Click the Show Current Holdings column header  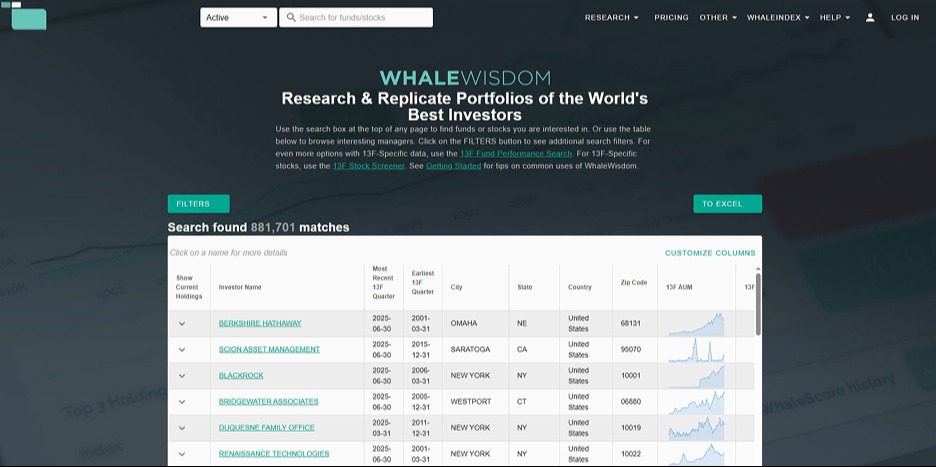[x=189, y=287]
